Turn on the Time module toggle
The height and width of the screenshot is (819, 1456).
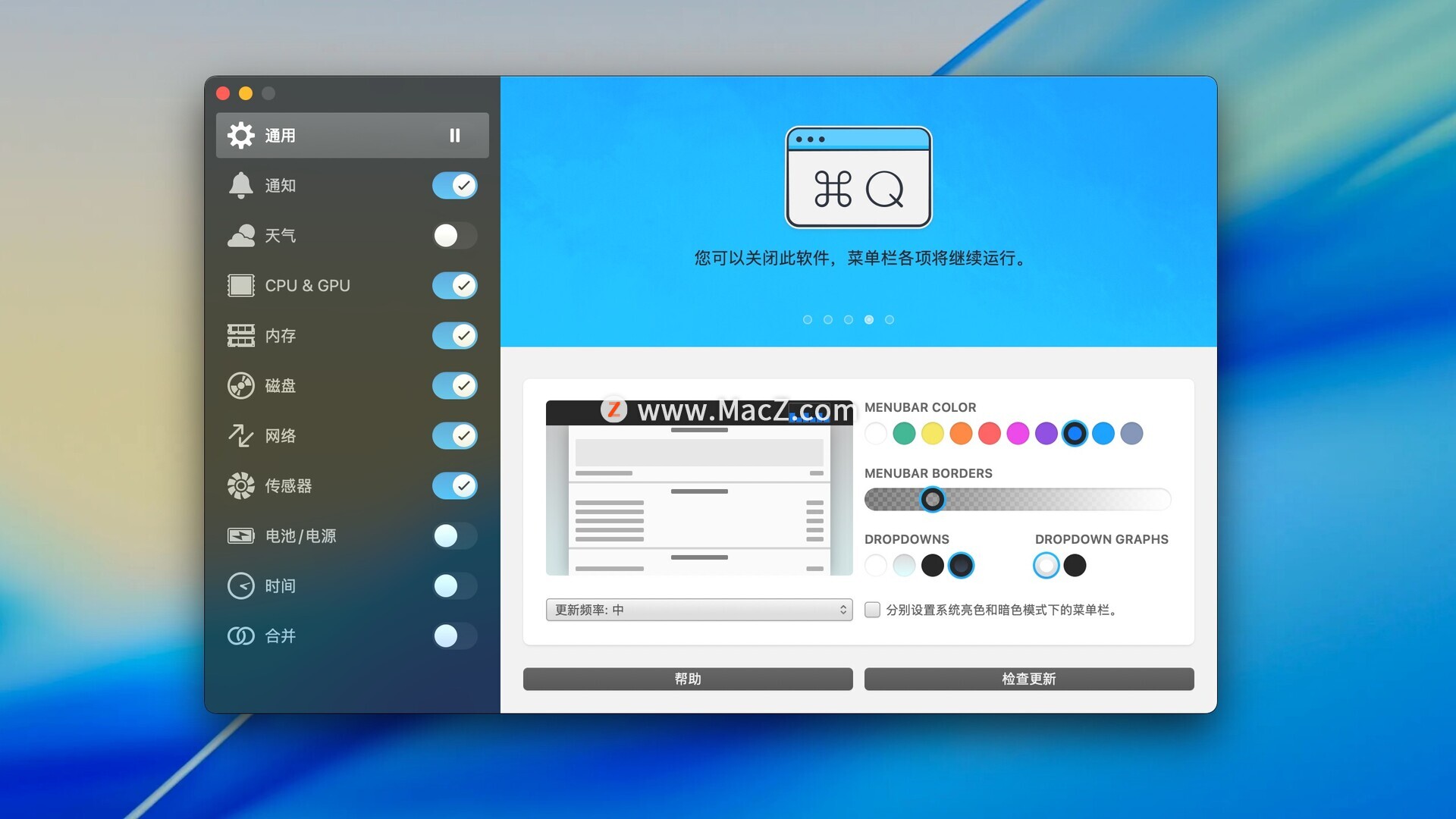(454, 585)
